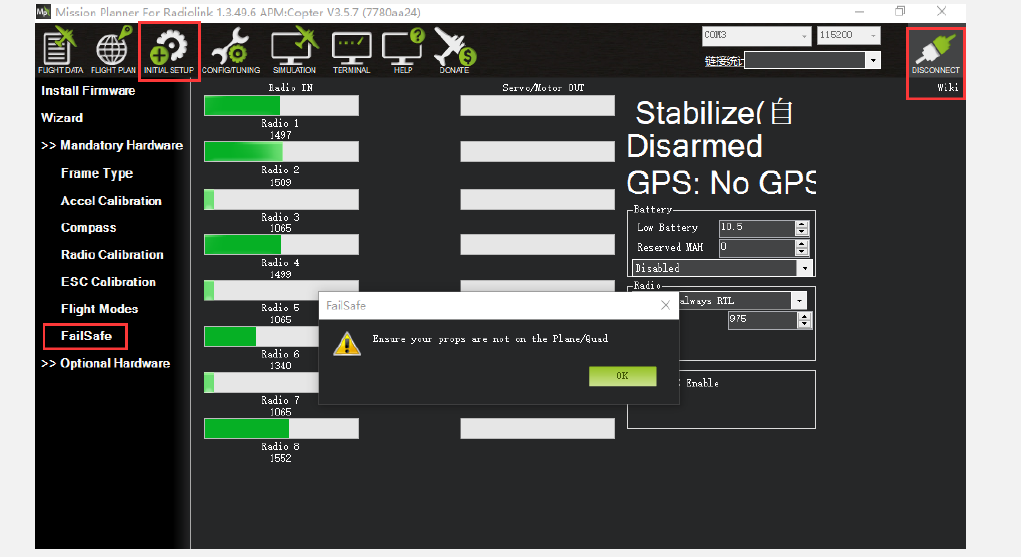1021x557 pixels.
Task: Open the Flight Data screen
Action: (60, 50)
